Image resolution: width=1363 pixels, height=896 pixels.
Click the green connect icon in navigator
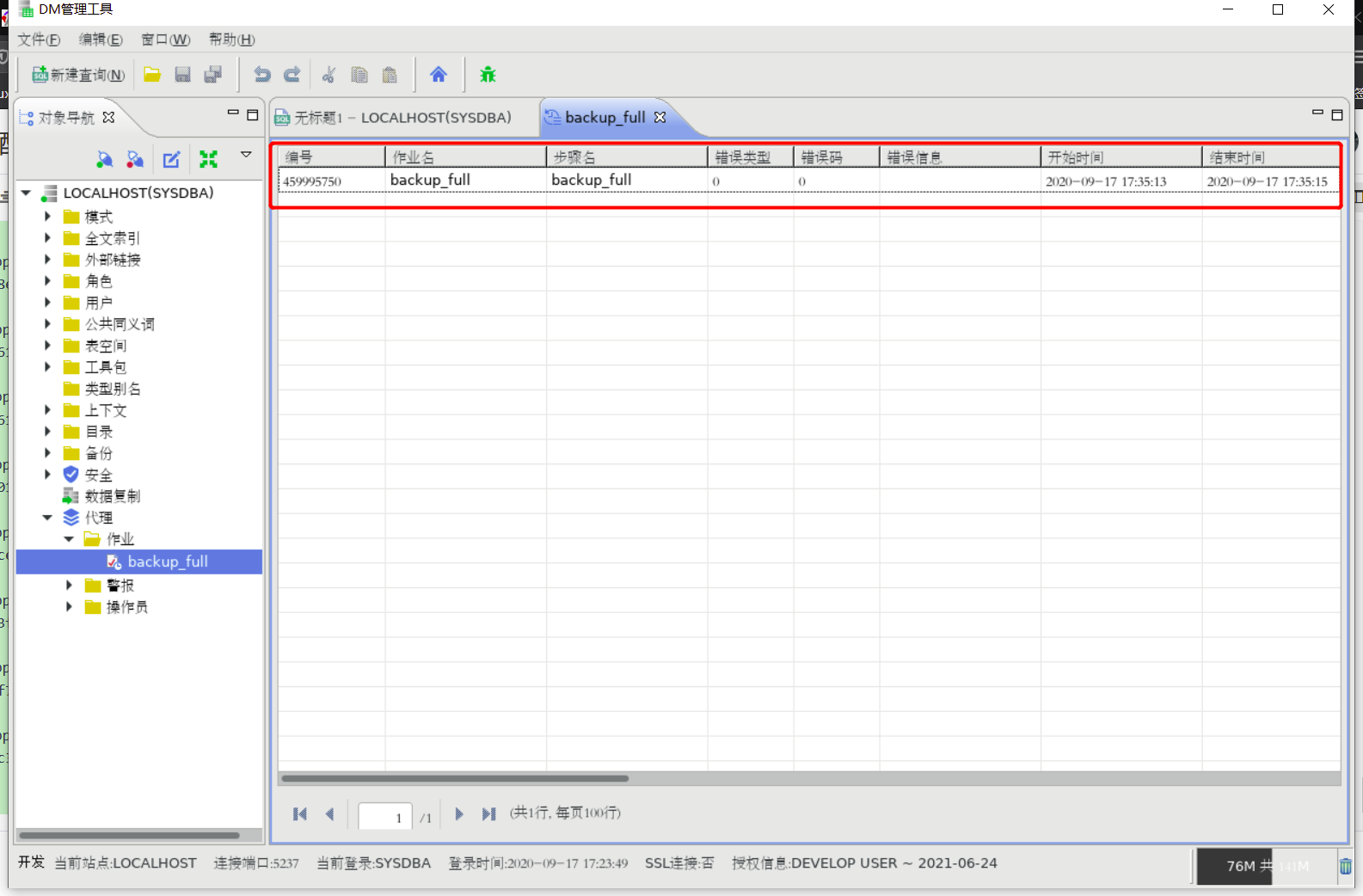[x=104, y=159]
